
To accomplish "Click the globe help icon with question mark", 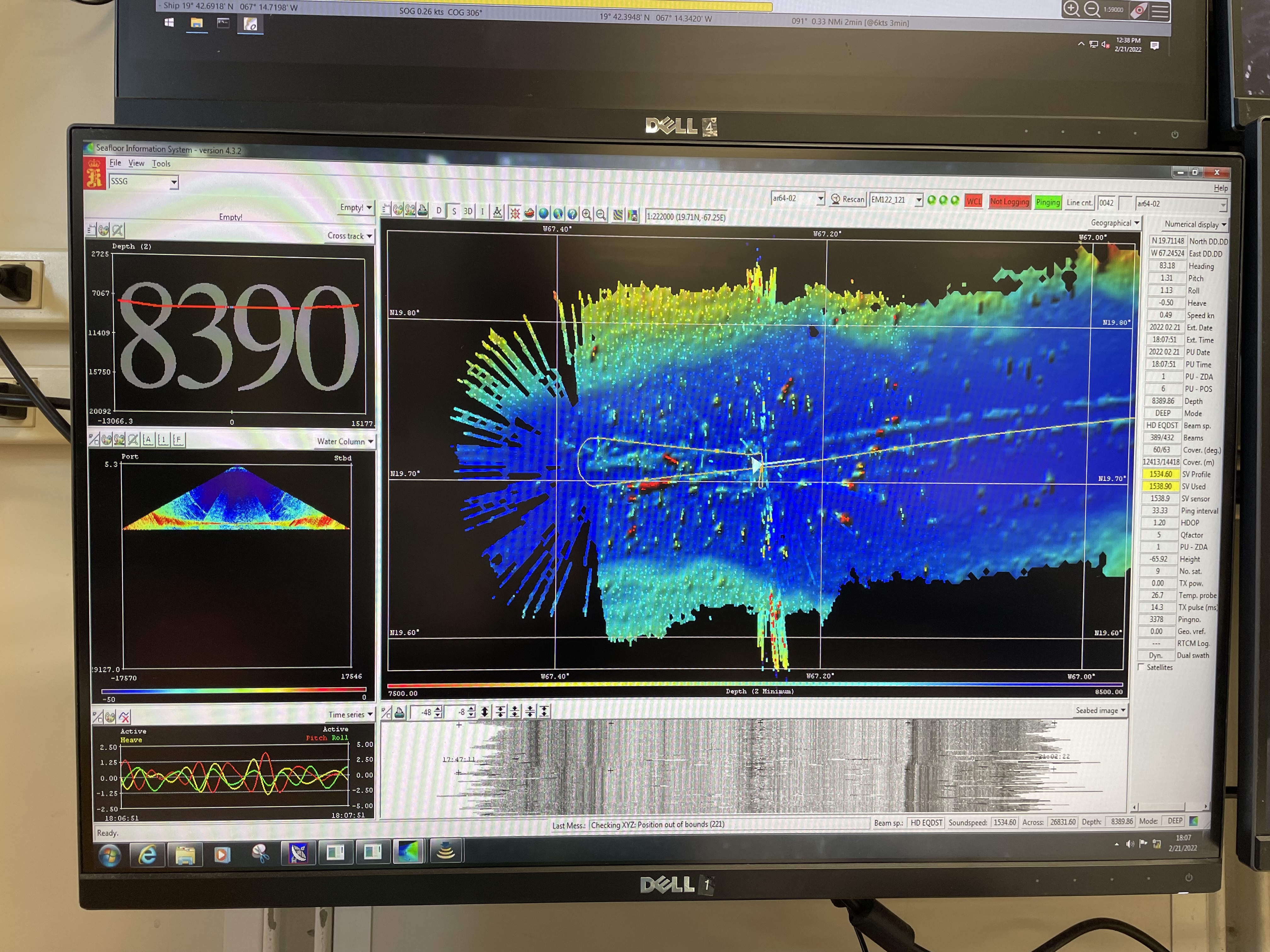I will pyautogui.click(x=572, y=214).
